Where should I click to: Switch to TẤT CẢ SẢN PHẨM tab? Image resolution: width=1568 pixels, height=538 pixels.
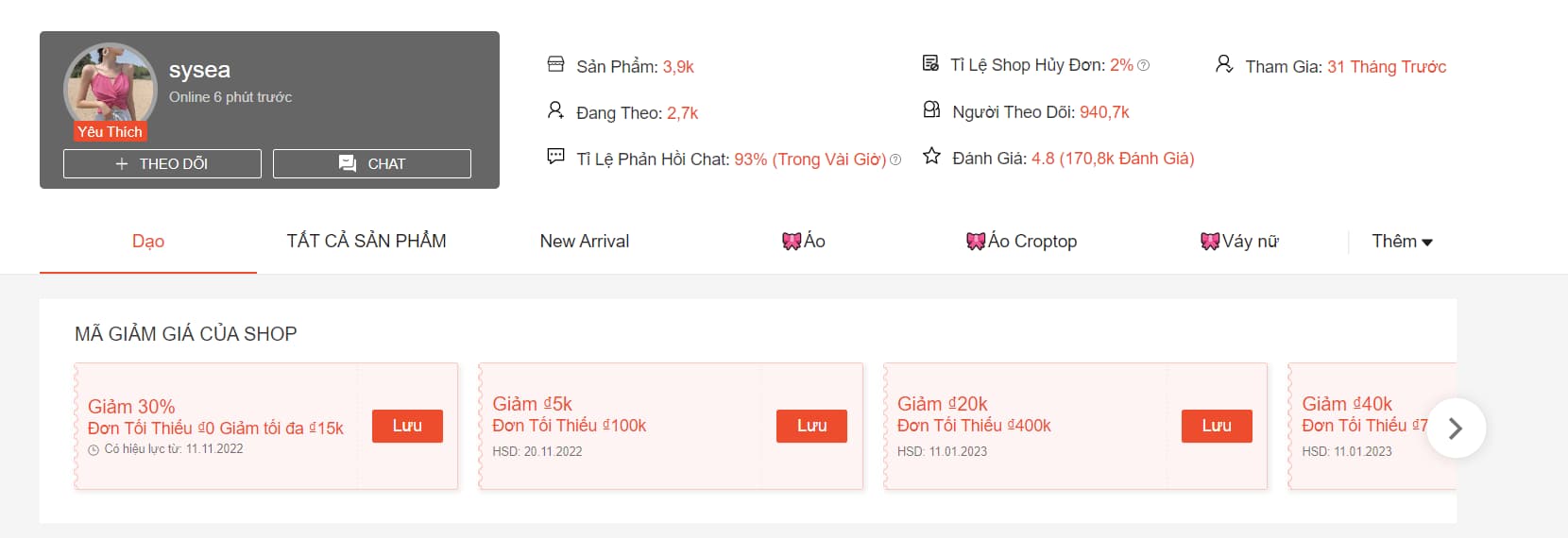(366, 242)
